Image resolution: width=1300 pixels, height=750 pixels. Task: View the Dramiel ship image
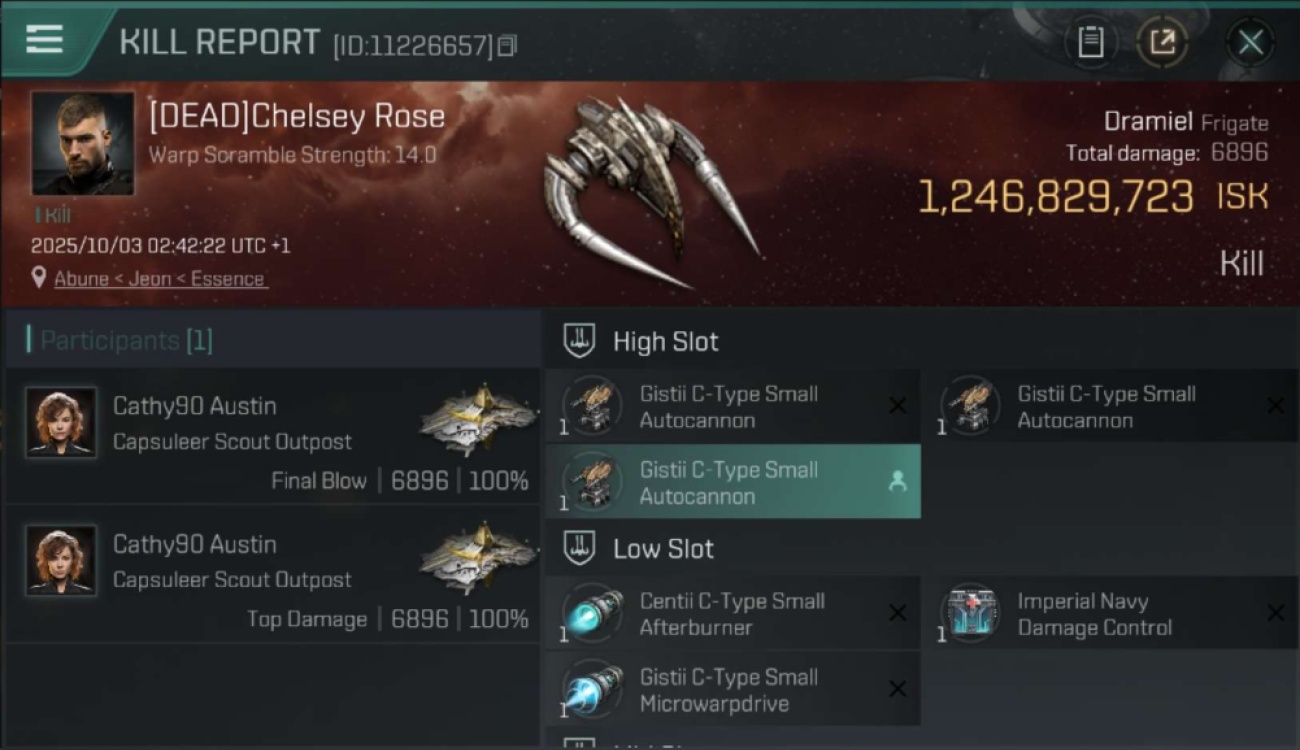point(650,192)
